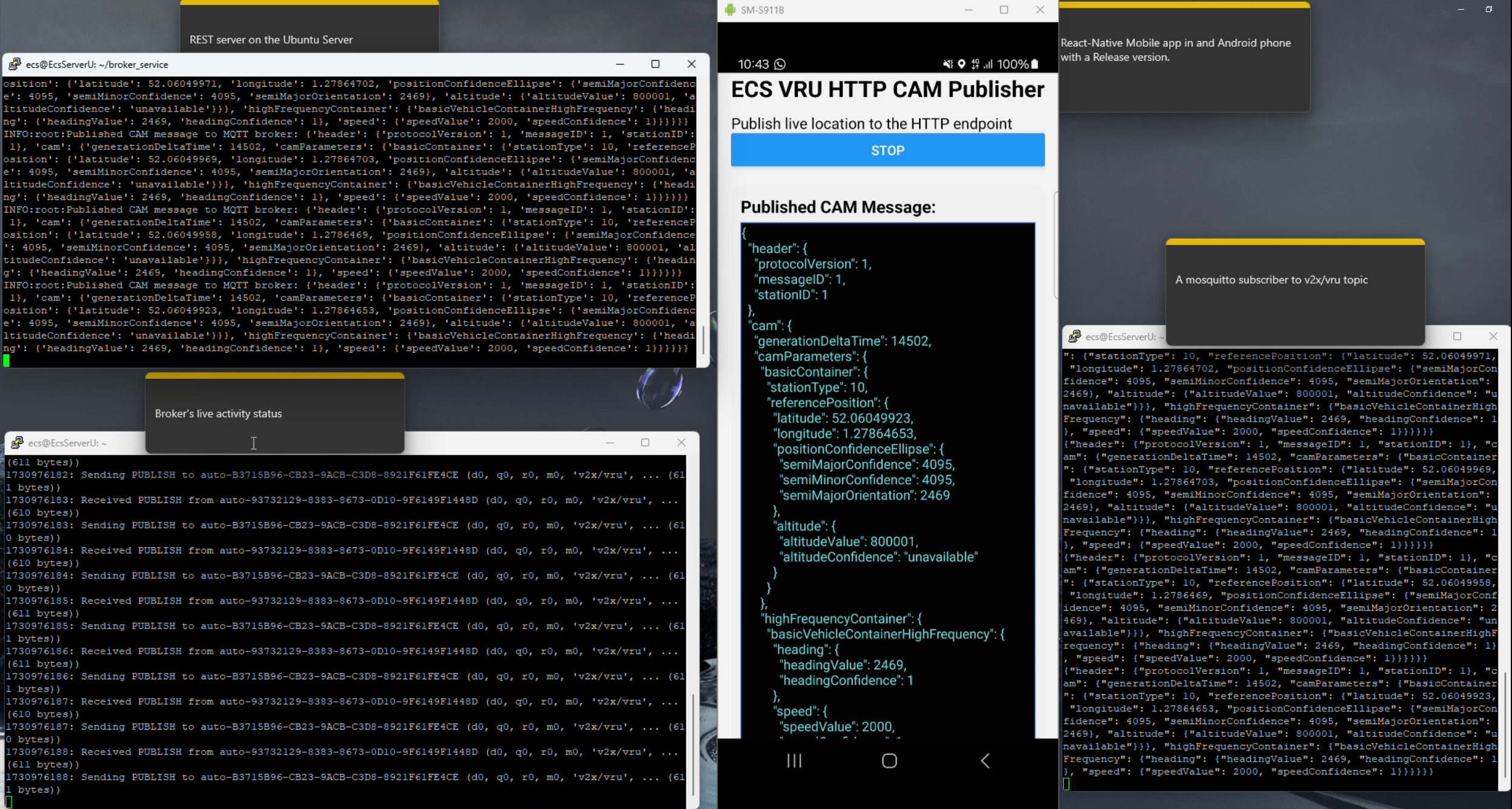Click the "latitude": 52.06049923 line in phone JSON
Image resolution: width=1512 pixels, height=809 pixels.
[x=843, y=418]
